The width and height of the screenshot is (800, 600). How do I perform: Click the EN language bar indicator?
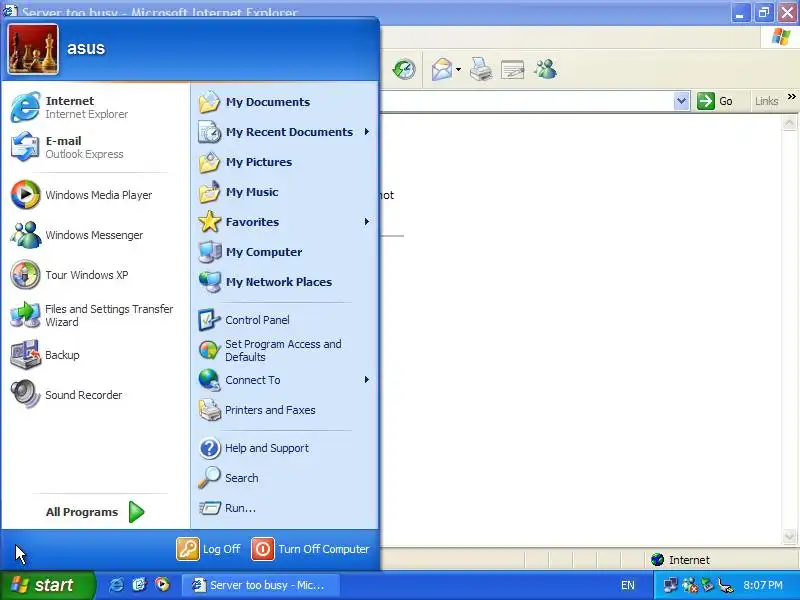pos(628,585)
